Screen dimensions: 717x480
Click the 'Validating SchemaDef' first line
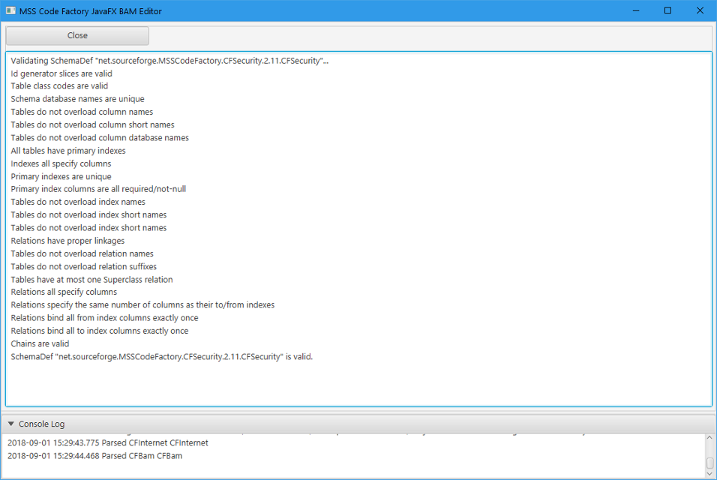(x=170, y=61)
